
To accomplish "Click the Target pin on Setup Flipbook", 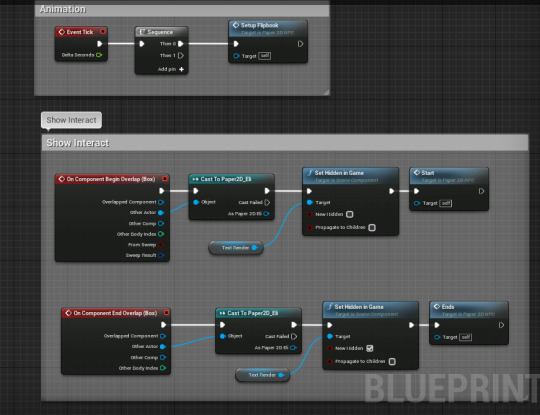I will (237, 56).
